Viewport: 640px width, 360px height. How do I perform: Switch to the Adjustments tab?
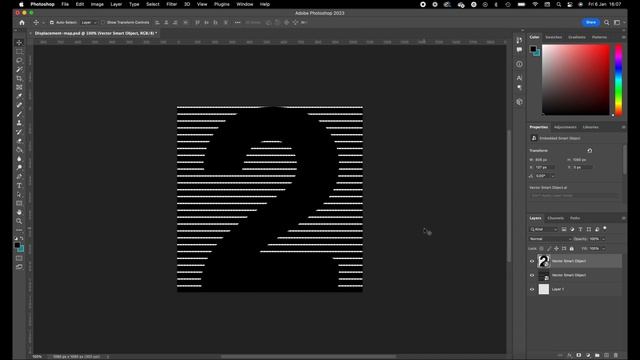coord(565,127)
